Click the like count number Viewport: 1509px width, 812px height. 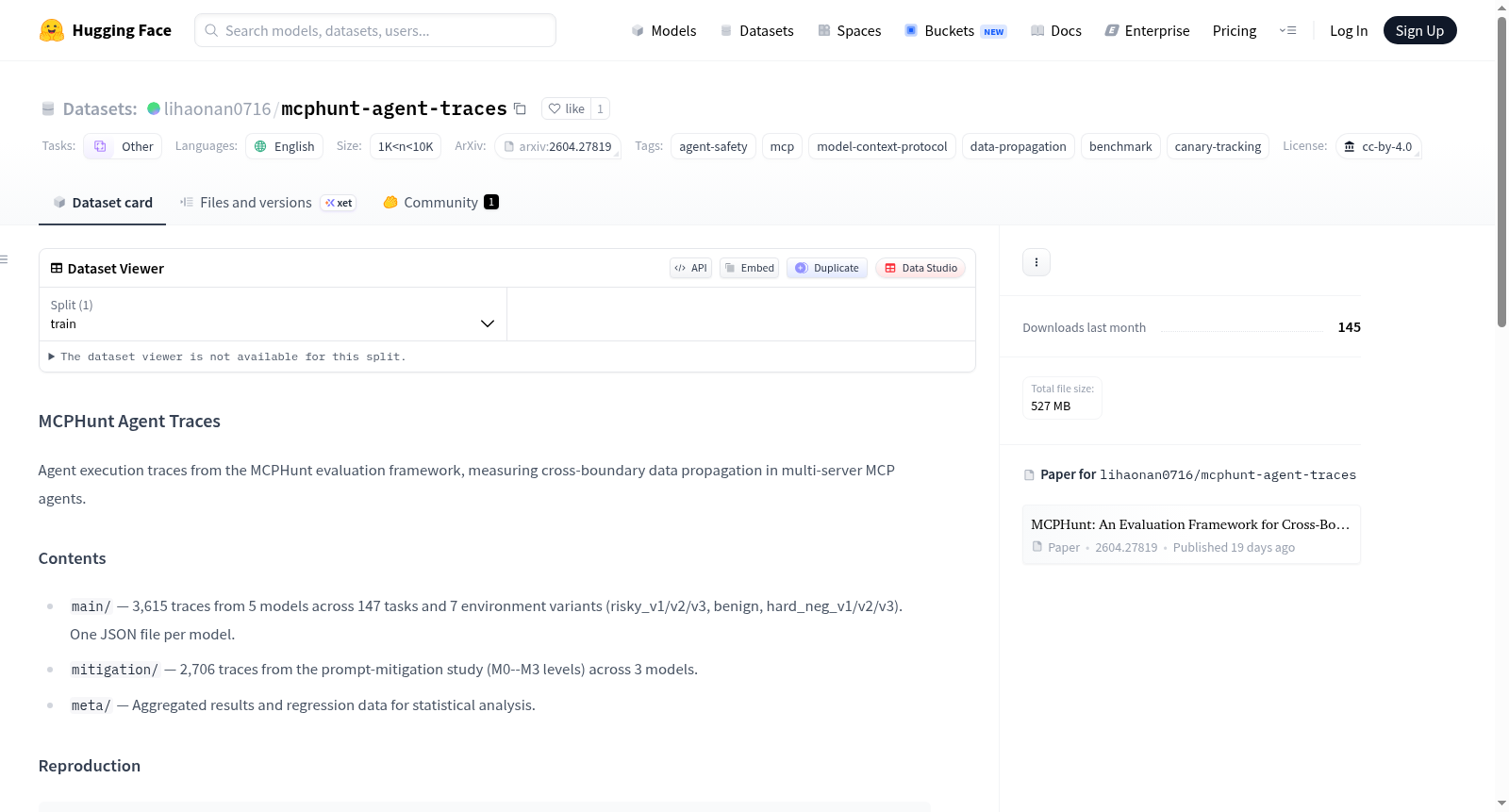(600, 108)
